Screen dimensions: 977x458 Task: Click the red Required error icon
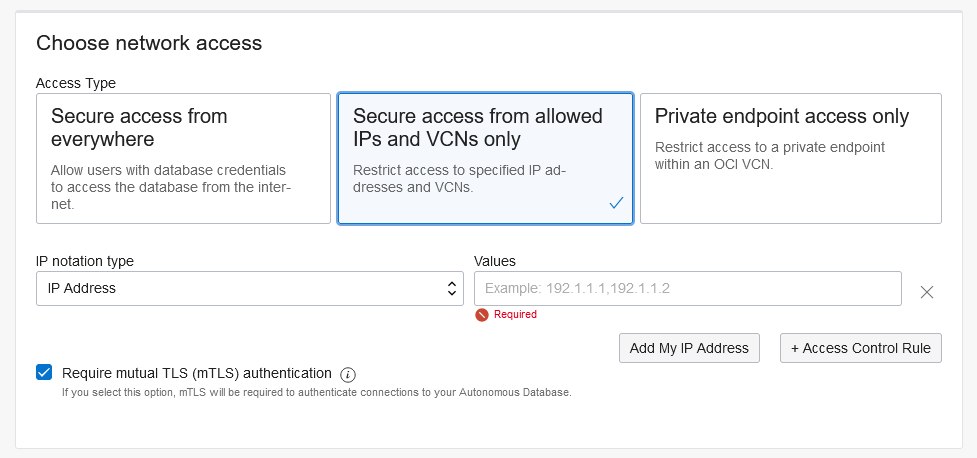click(481, 314)
